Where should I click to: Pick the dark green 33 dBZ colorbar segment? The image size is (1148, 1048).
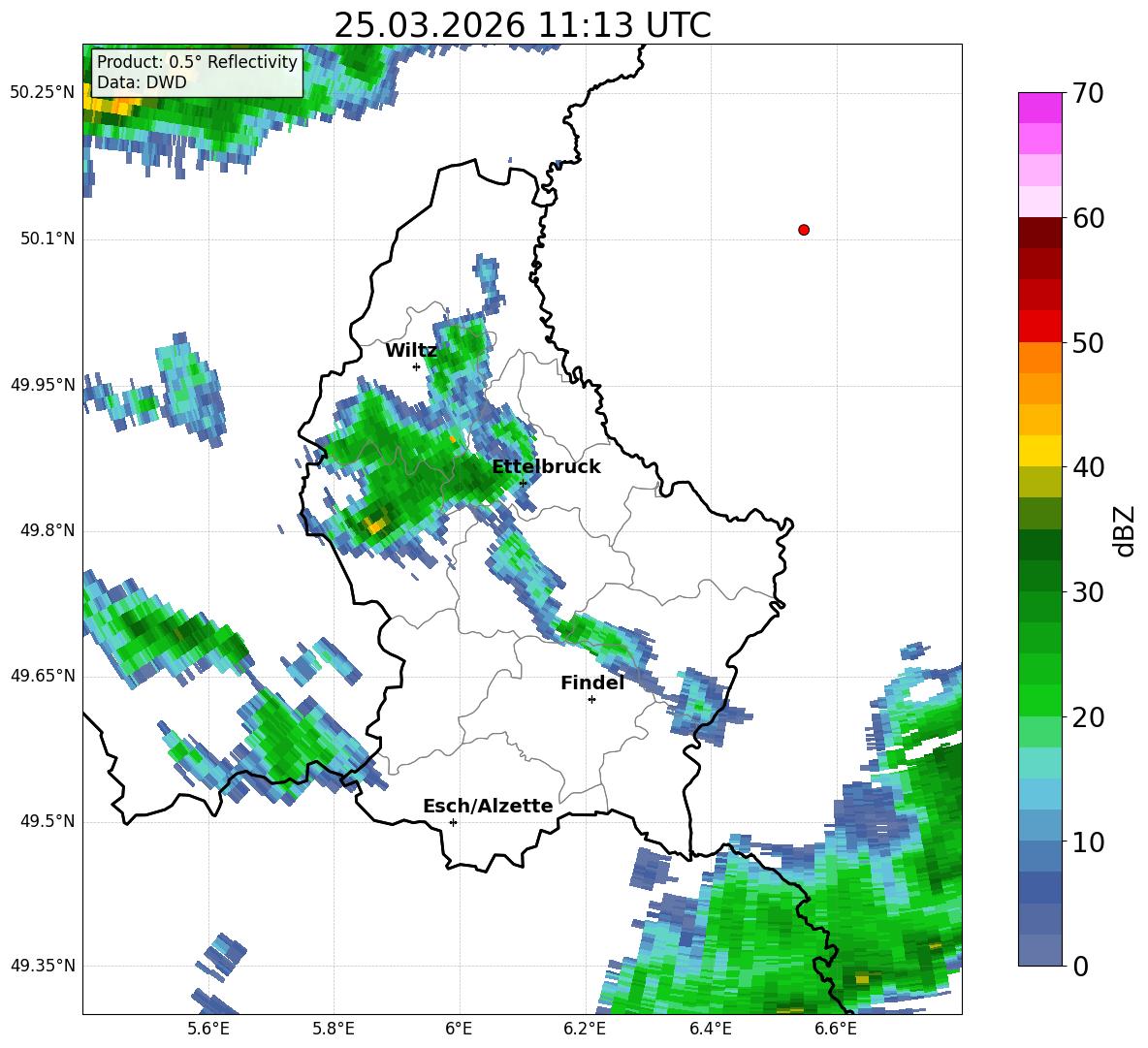click(1039, 545)
